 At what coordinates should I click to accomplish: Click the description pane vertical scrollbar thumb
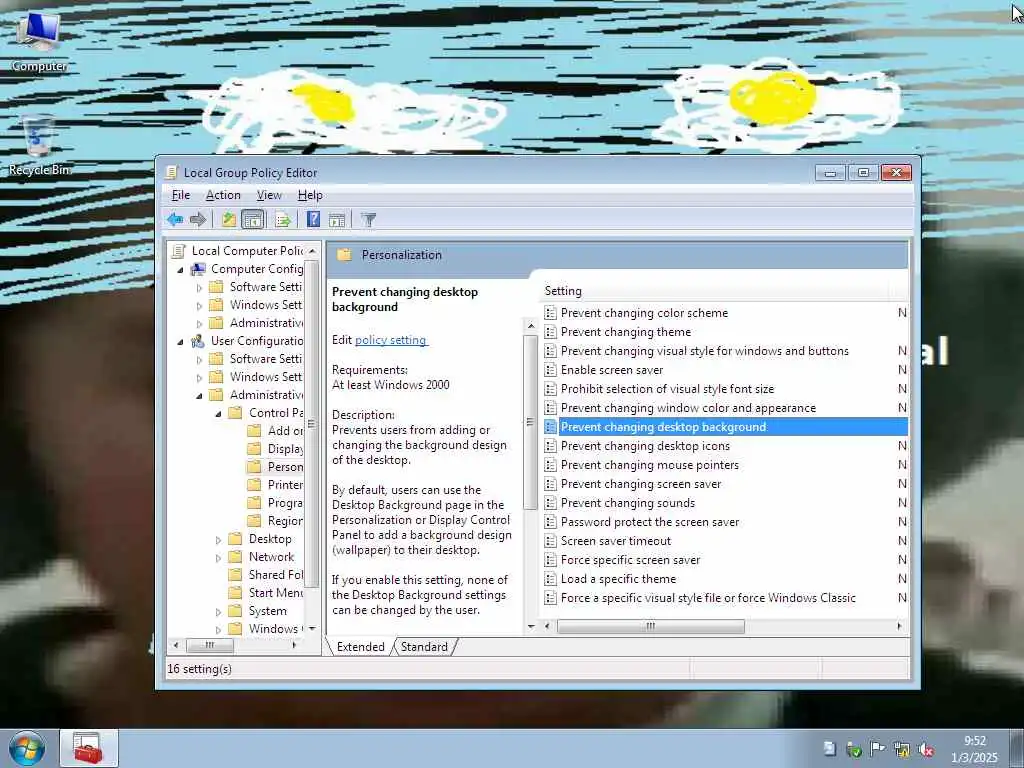[x=530, y=422]
